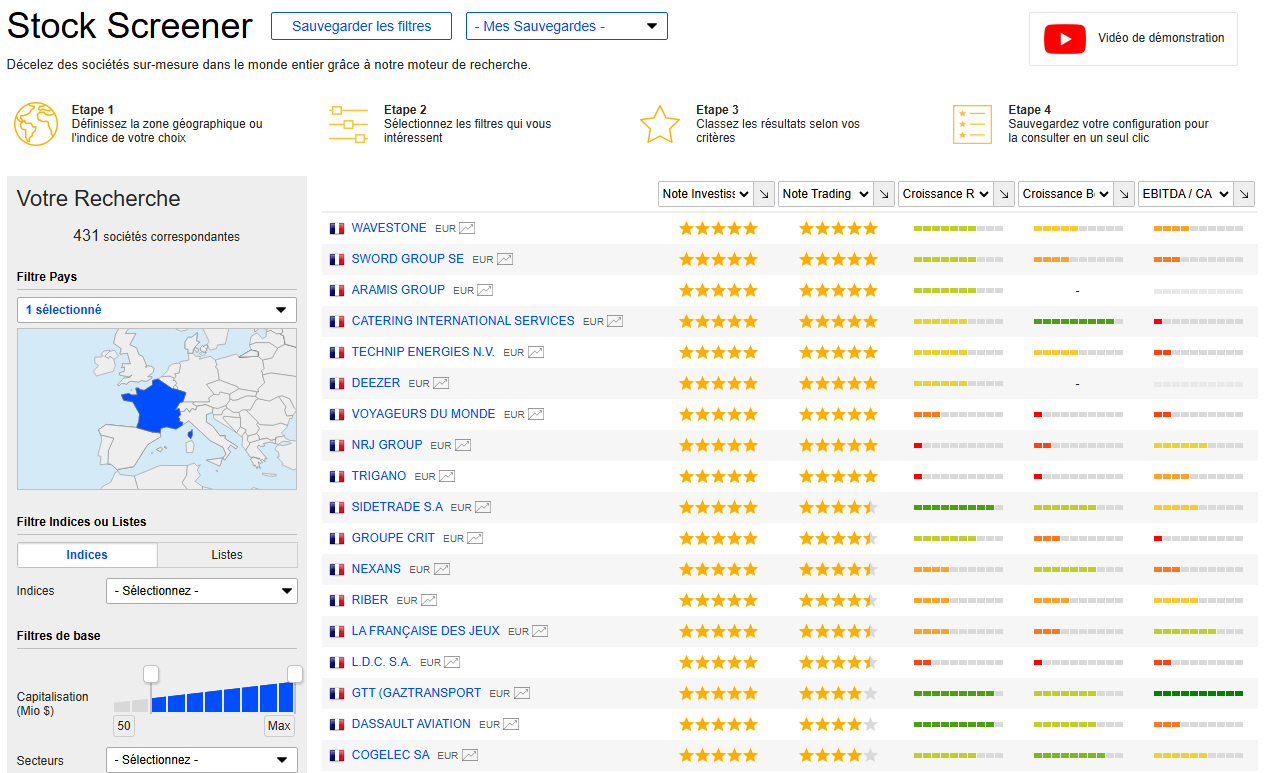
Task: Click the chart icon next to NEXANS
Action: (442, 569)
